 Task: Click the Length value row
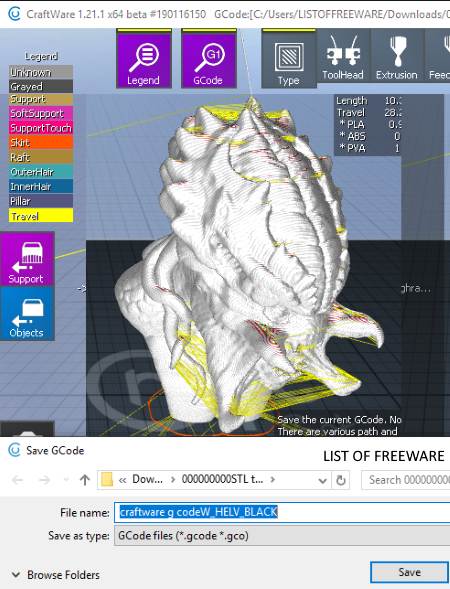(x=368, y=100)
